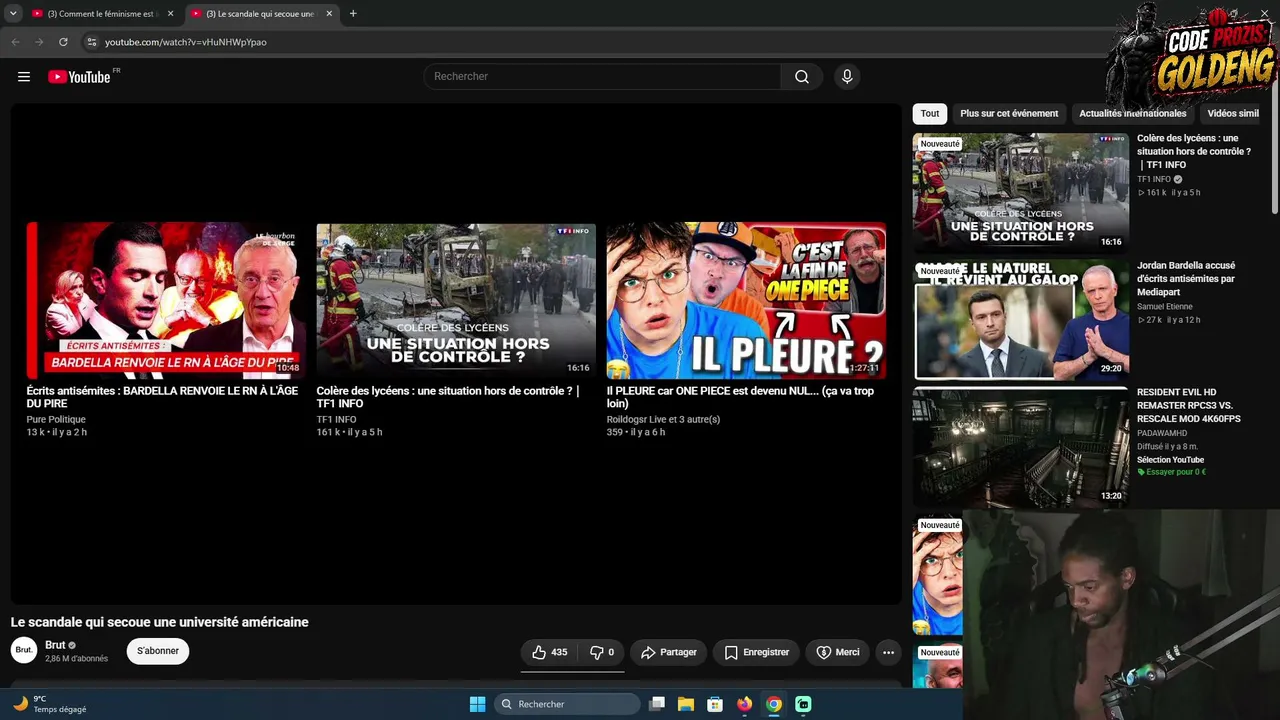Subscribe with the S'abonner button
This screenshot has height=720, width=1280.
pyautogui.click(x=158, y=651)
